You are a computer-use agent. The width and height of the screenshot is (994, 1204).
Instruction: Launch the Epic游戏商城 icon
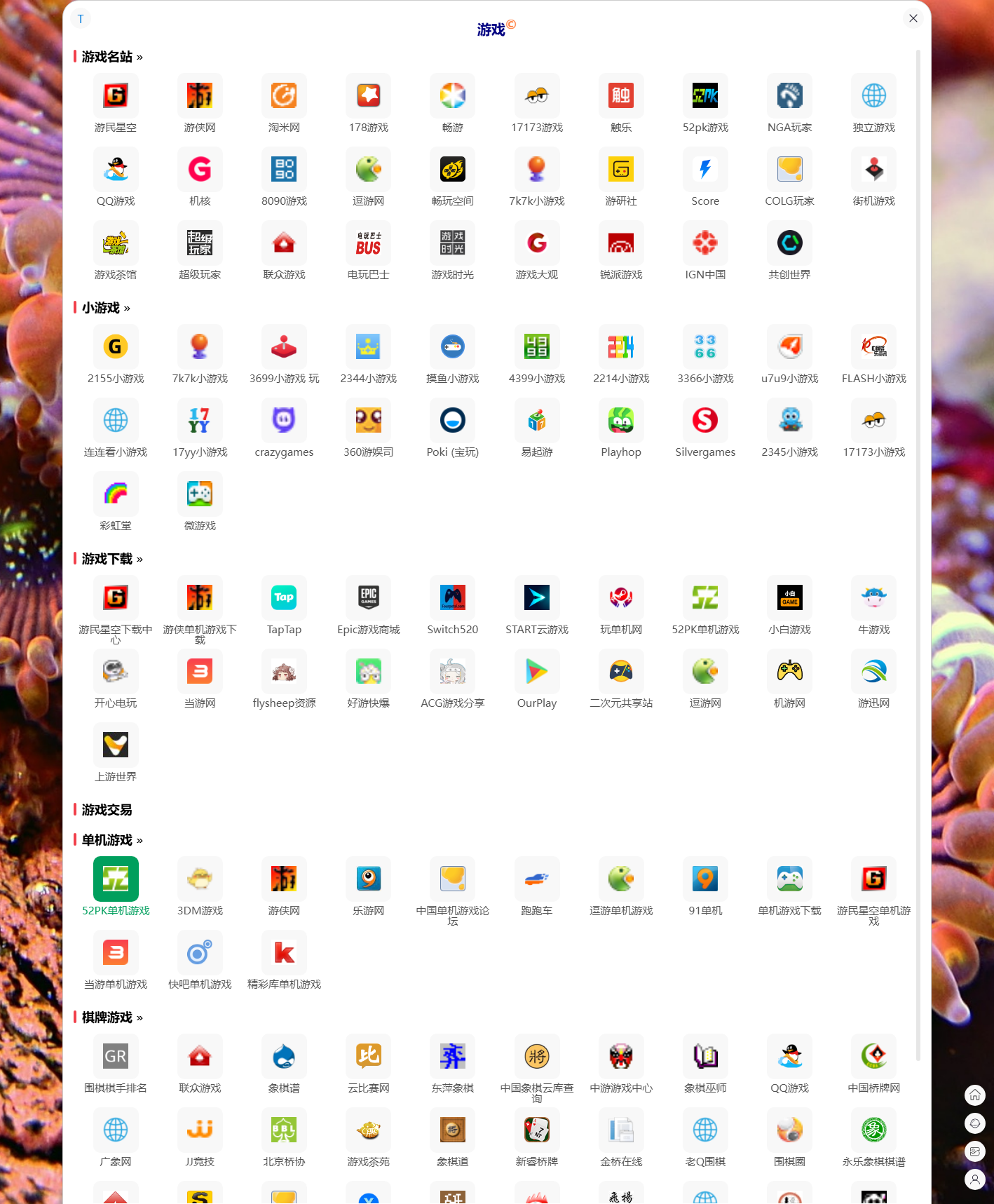click(368, 598)
